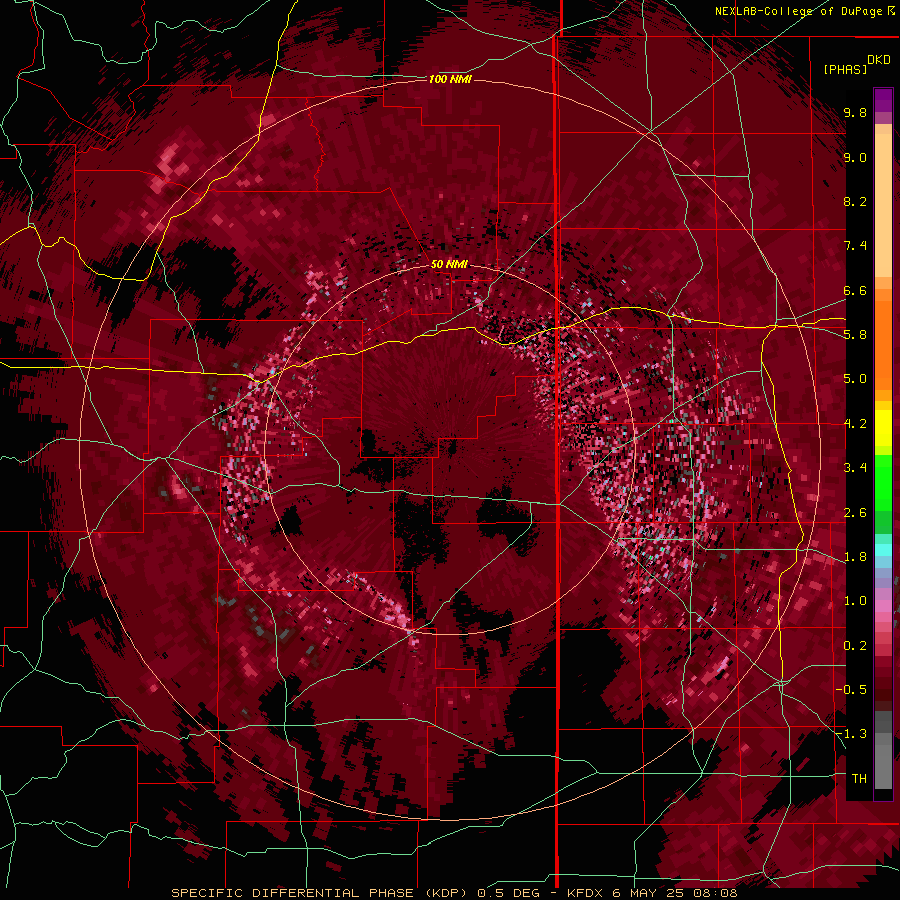Click the 1.0 value on color scale
This screenshot has width=900, height=900.
(x=855, y=601)
